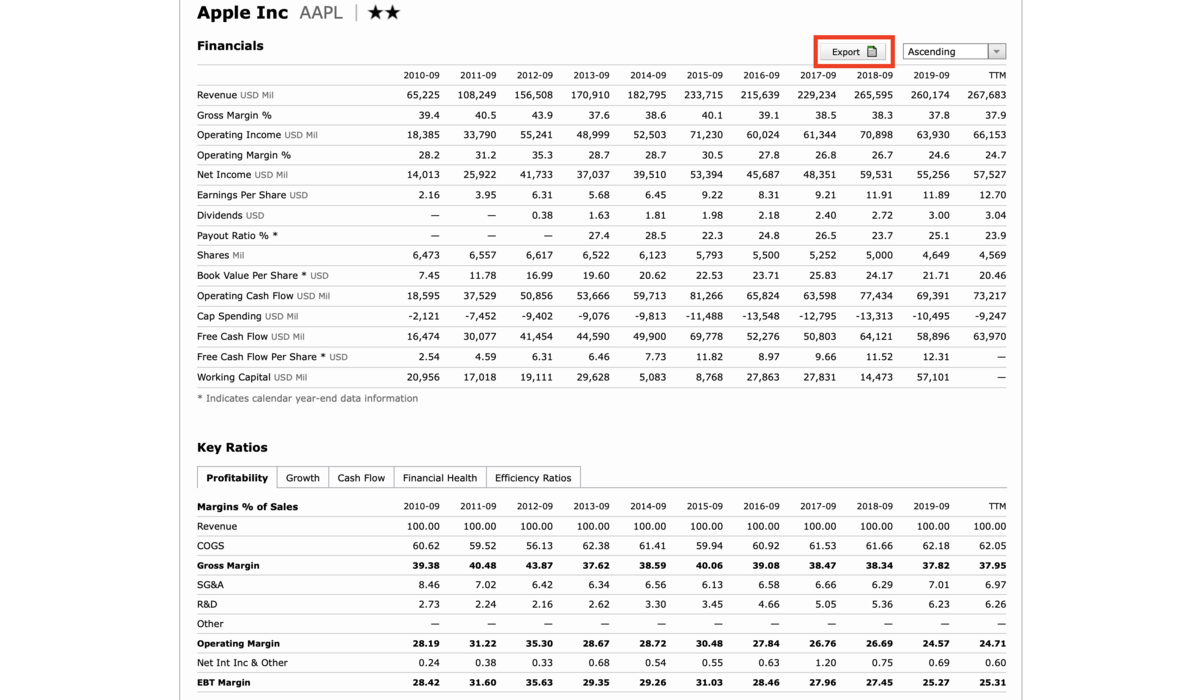Screen dimensions: 1200x700
Task: Switch to the Financial Health tab
Action: tap(440, 478)
